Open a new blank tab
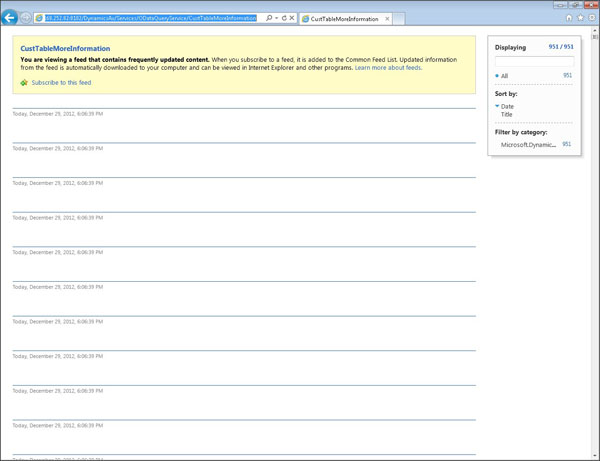The image size is (600, 461). 398,19
